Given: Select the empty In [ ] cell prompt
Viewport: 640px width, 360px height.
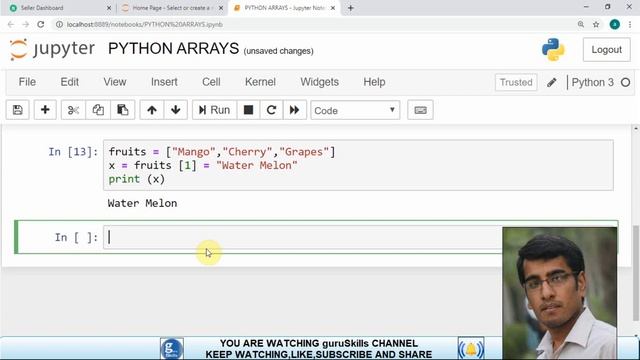Looking at the screenshot, I should coord(77,237).
